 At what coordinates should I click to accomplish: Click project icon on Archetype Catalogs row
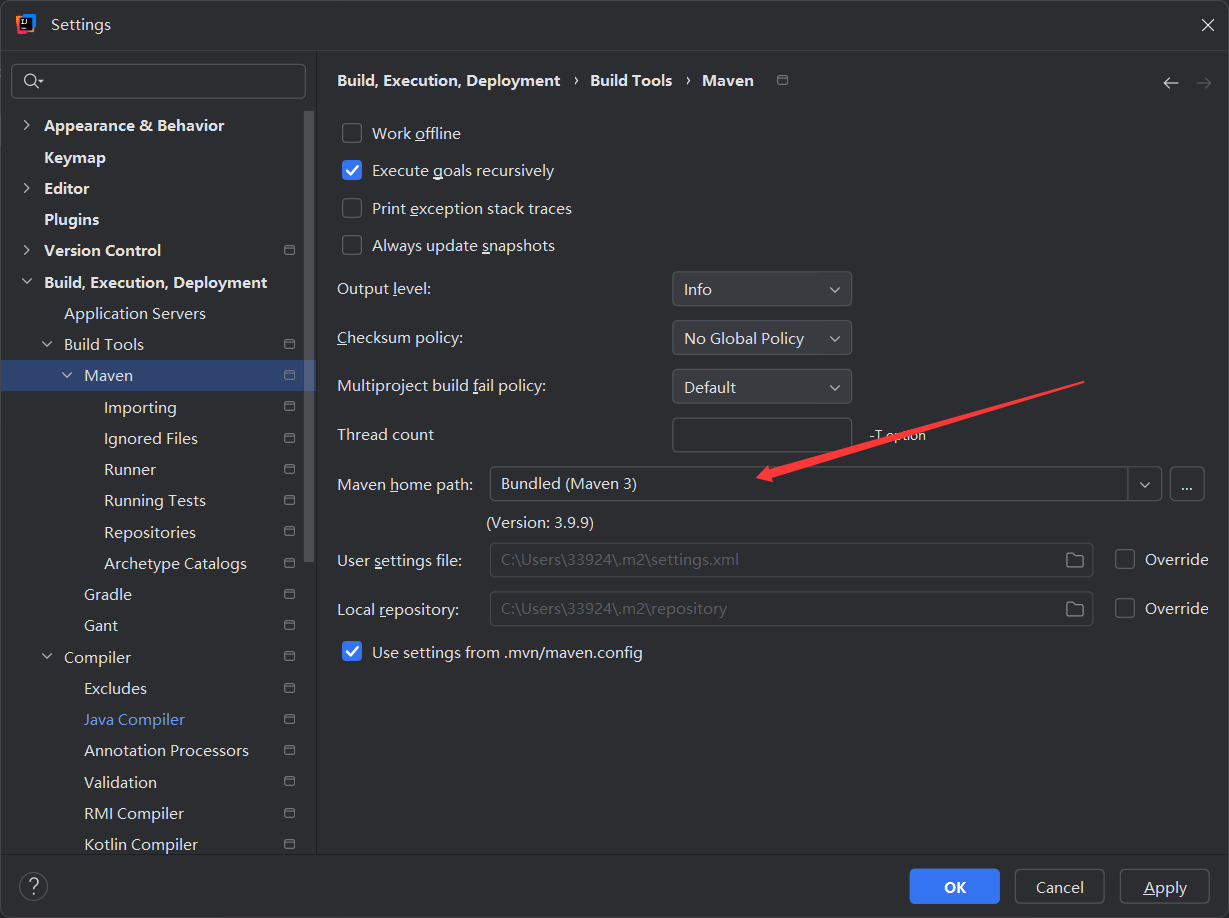click(290, 563)
